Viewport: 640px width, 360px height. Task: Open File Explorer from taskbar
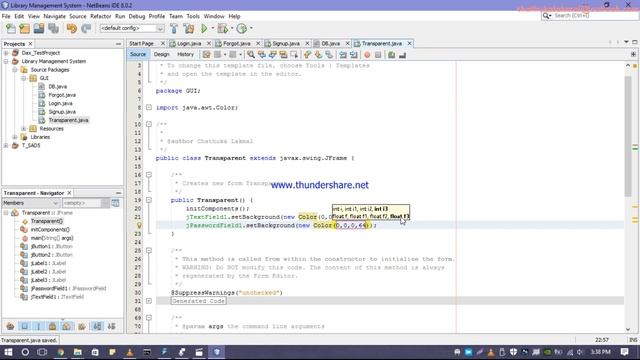(x=78, y=352)
